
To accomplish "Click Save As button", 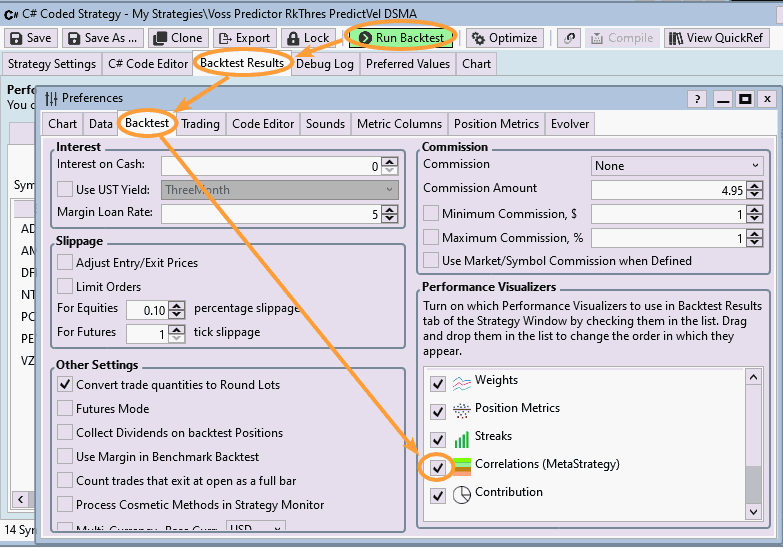I will (102, 38).
